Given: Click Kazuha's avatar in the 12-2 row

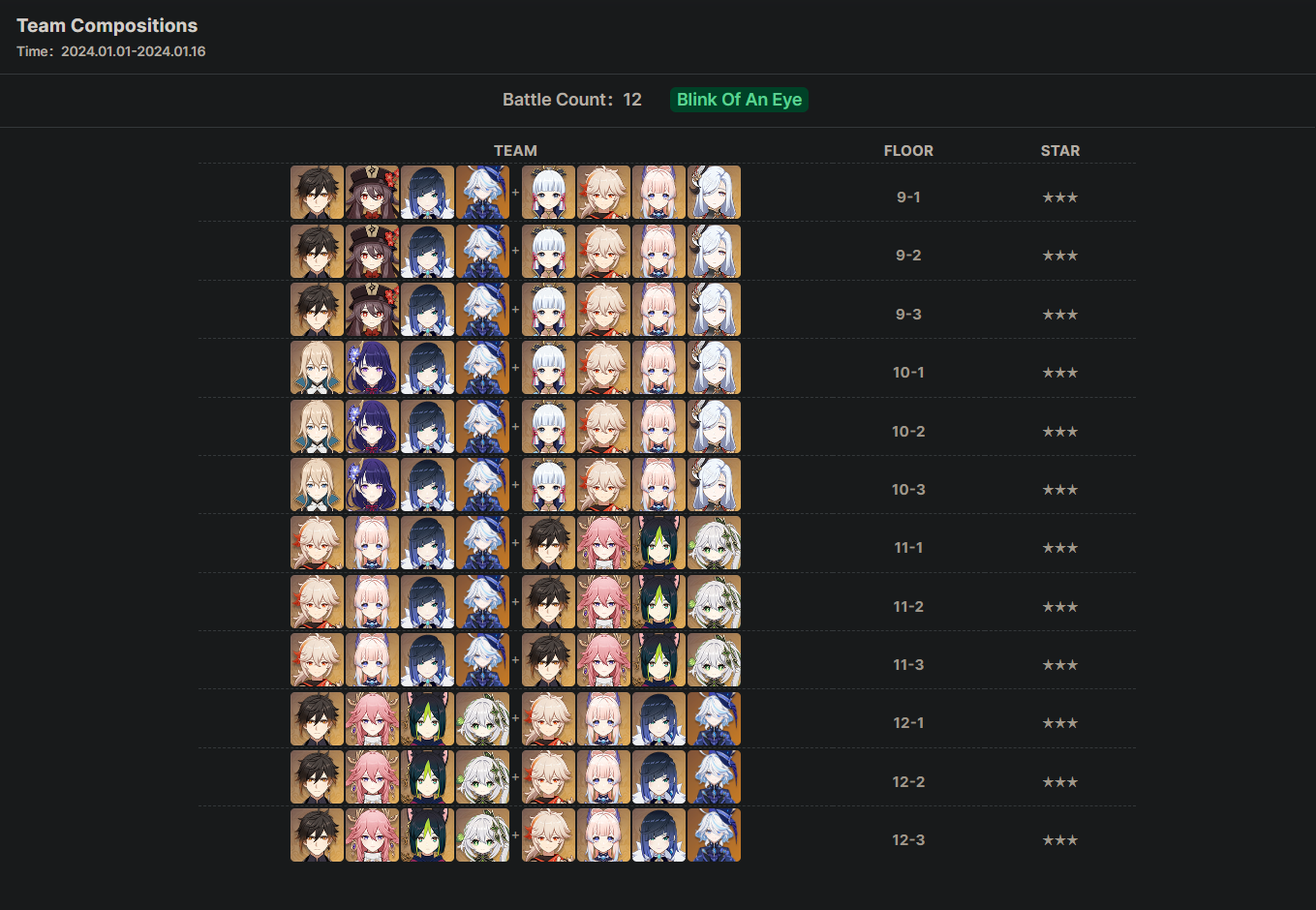Looking at the screenshot, I should click(x=548, y=777).
